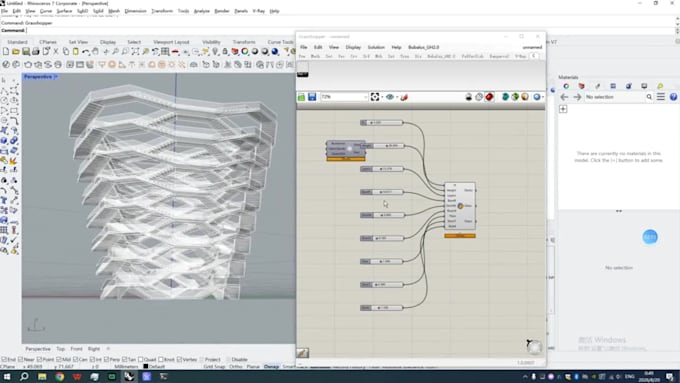Click the bottommost Grasshopper number slider
Screen dimensions: 680x383
click(x=382, y=308)
